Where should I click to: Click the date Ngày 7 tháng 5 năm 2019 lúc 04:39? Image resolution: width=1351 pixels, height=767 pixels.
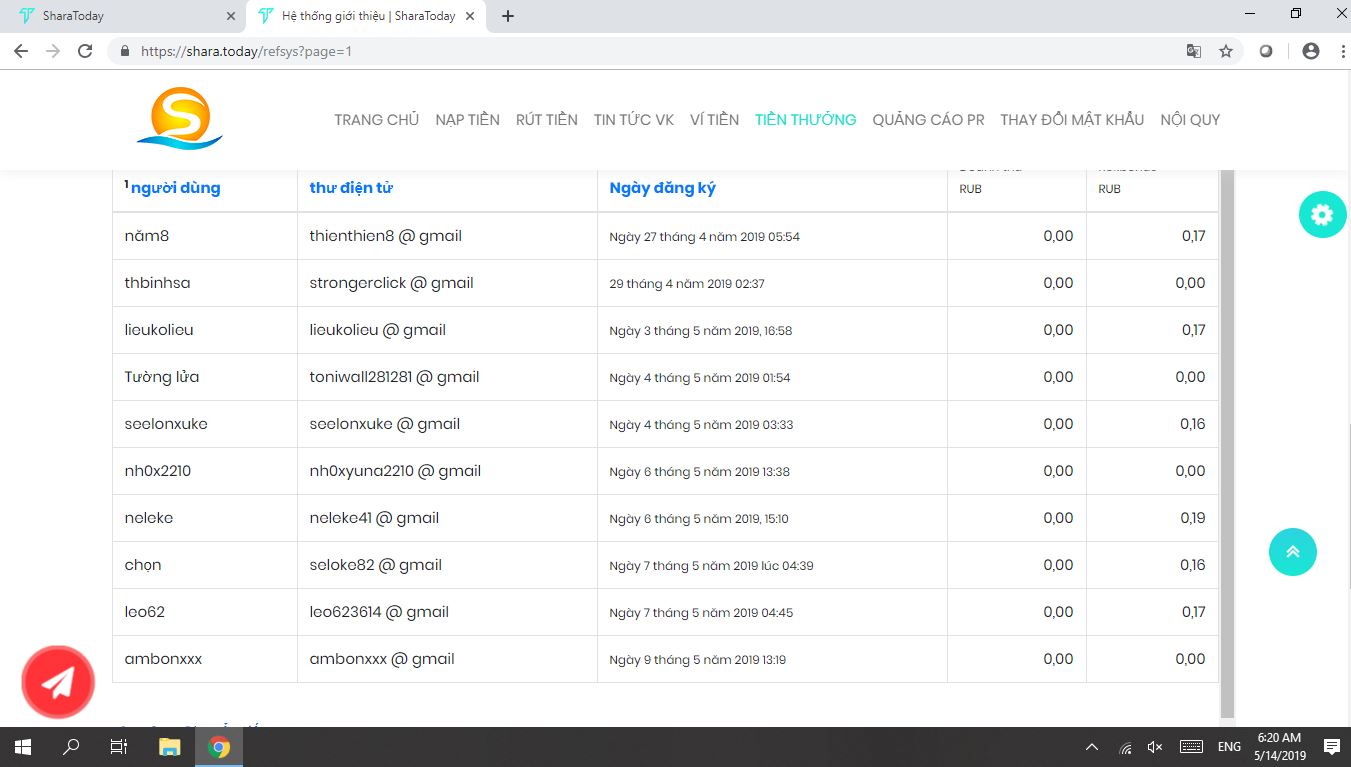point(711,566)
